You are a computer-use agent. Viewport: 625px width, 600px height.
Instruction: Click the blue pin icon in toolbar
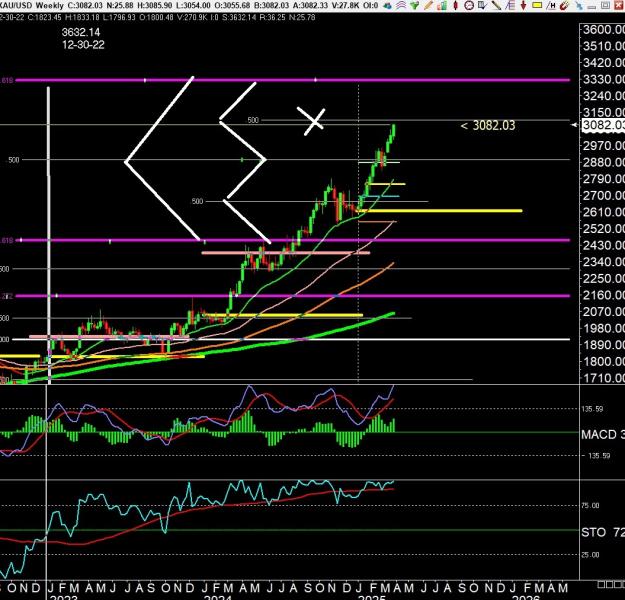pyautogui.click(x=579, y=6)
